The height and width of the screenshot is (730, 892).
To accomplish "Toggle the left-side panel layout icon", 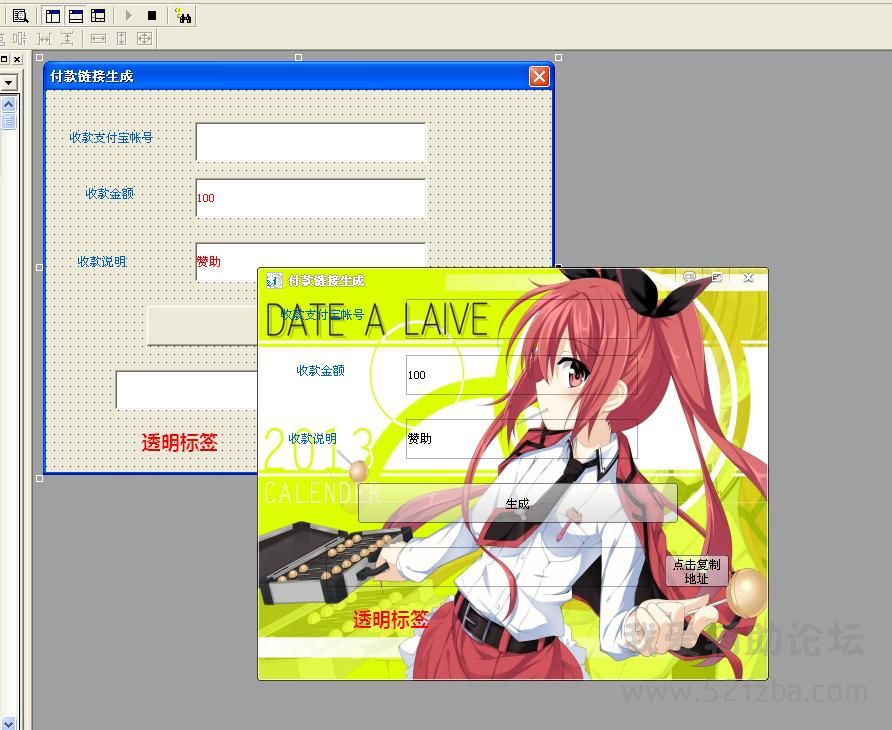I will tap(53, 16).
